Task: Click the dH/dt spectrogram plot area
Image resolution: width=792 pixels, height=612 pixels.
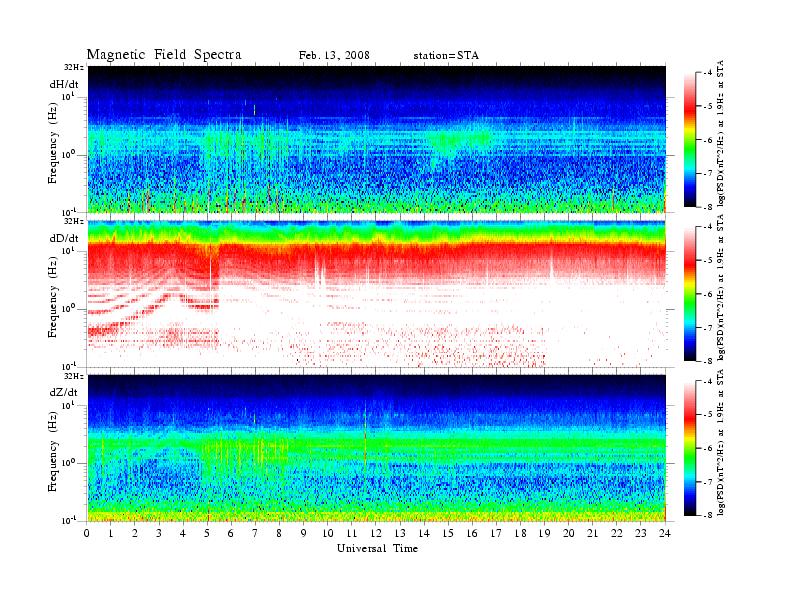Action: pyautogui.click(x=376, y=139)
